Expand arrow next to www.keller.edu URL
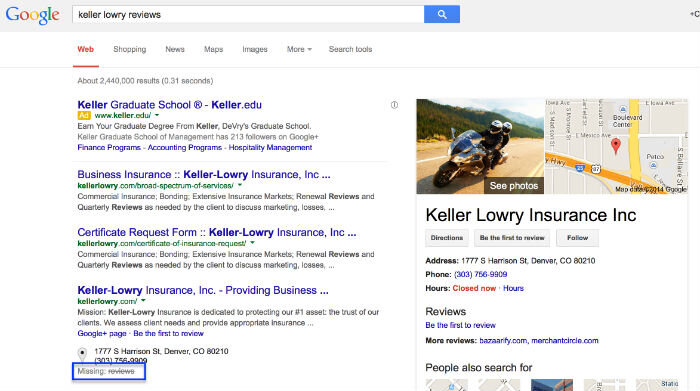700x391 pixels. tap(157, 116)
